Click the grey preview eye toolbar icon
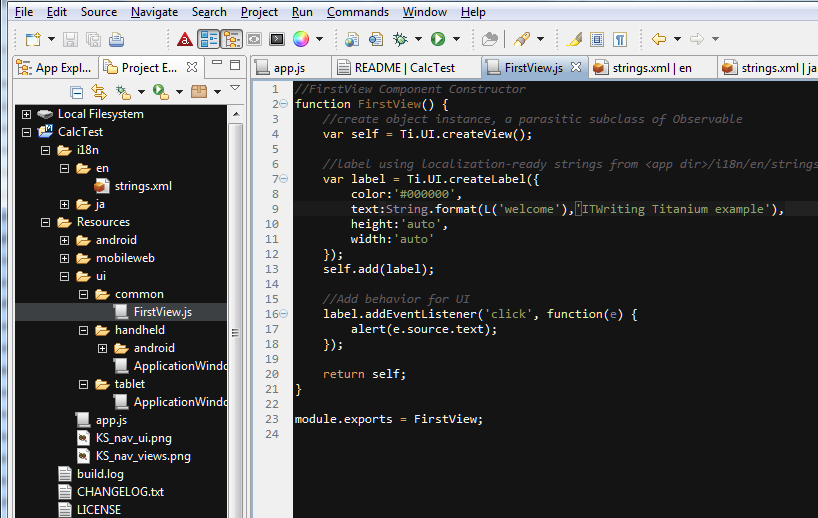Viewport: 818px width, 518px height. 254,39
